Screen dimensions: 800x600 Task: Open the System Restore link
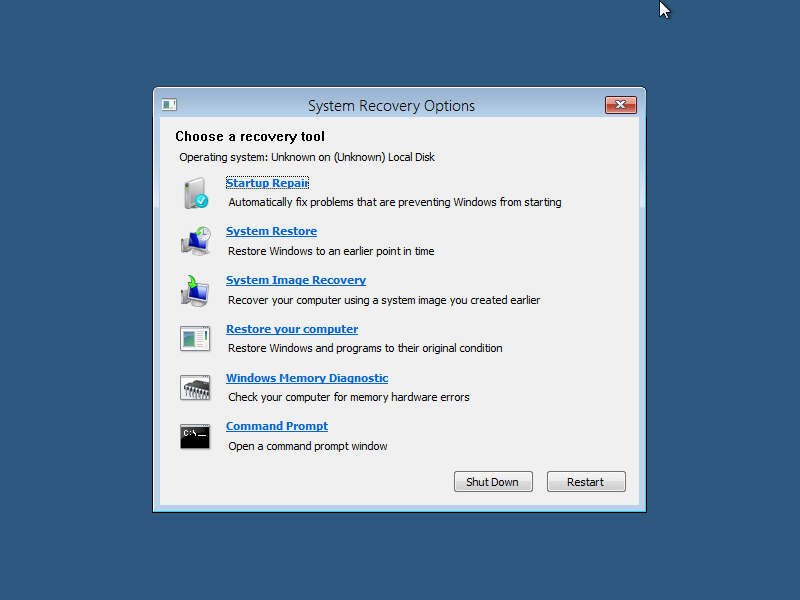(271, 231)
